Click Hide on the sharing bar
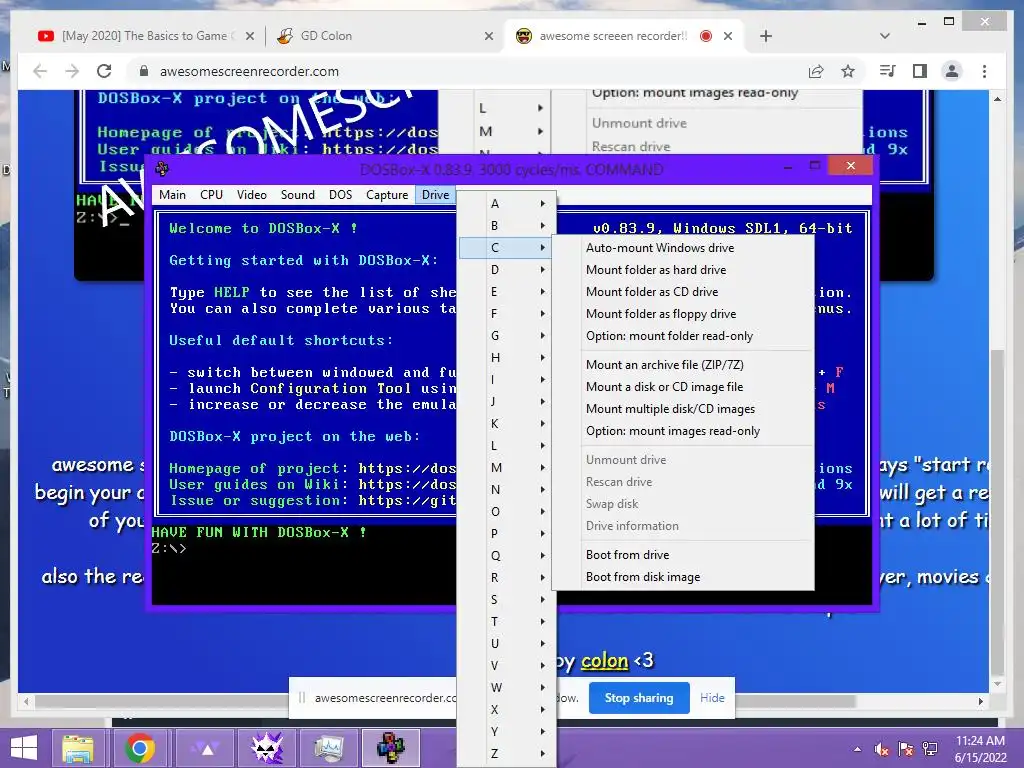 (712, 698)
